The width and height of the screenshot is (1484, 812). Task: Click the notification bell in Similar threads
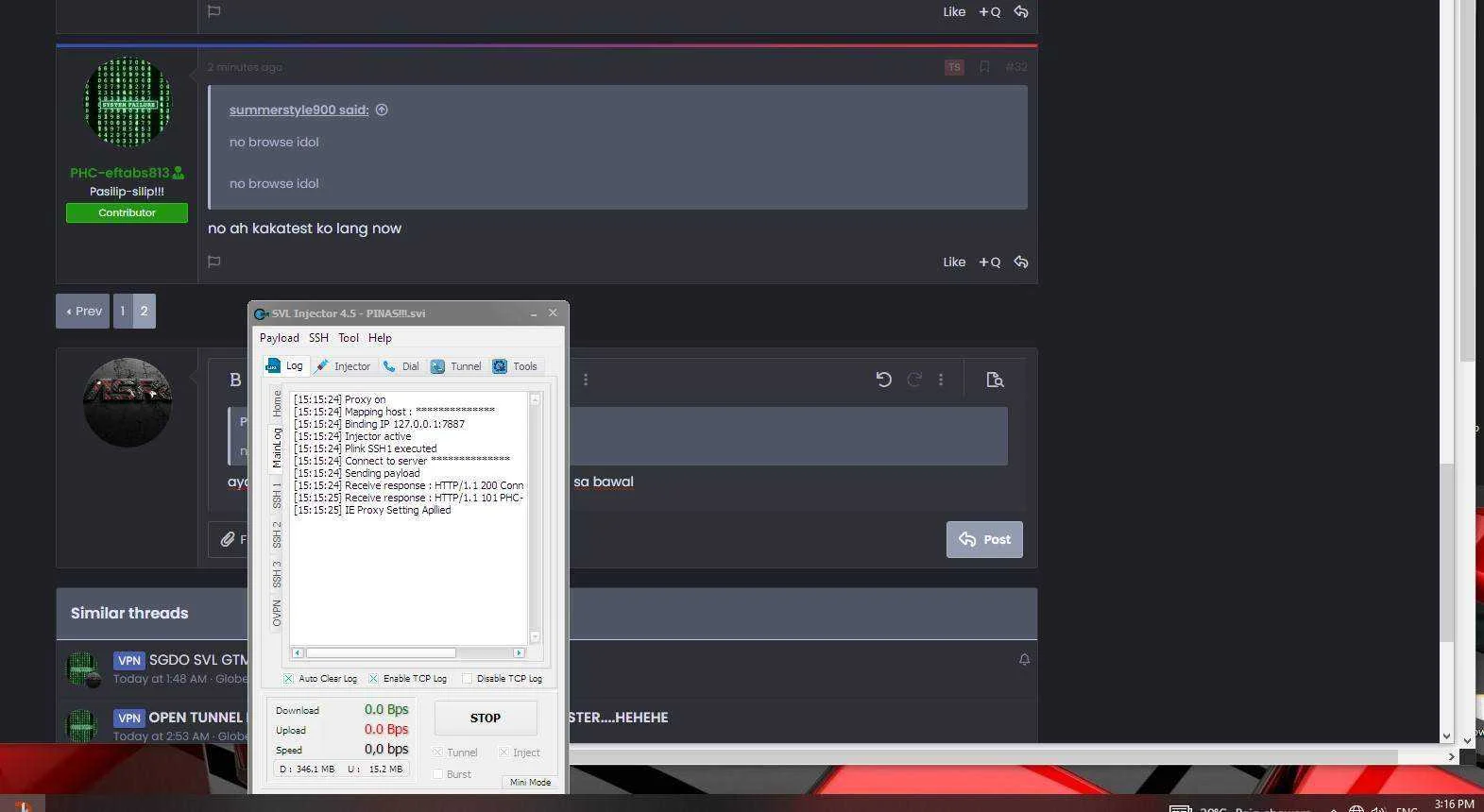pyautogui.click(x=1024, y=660)
